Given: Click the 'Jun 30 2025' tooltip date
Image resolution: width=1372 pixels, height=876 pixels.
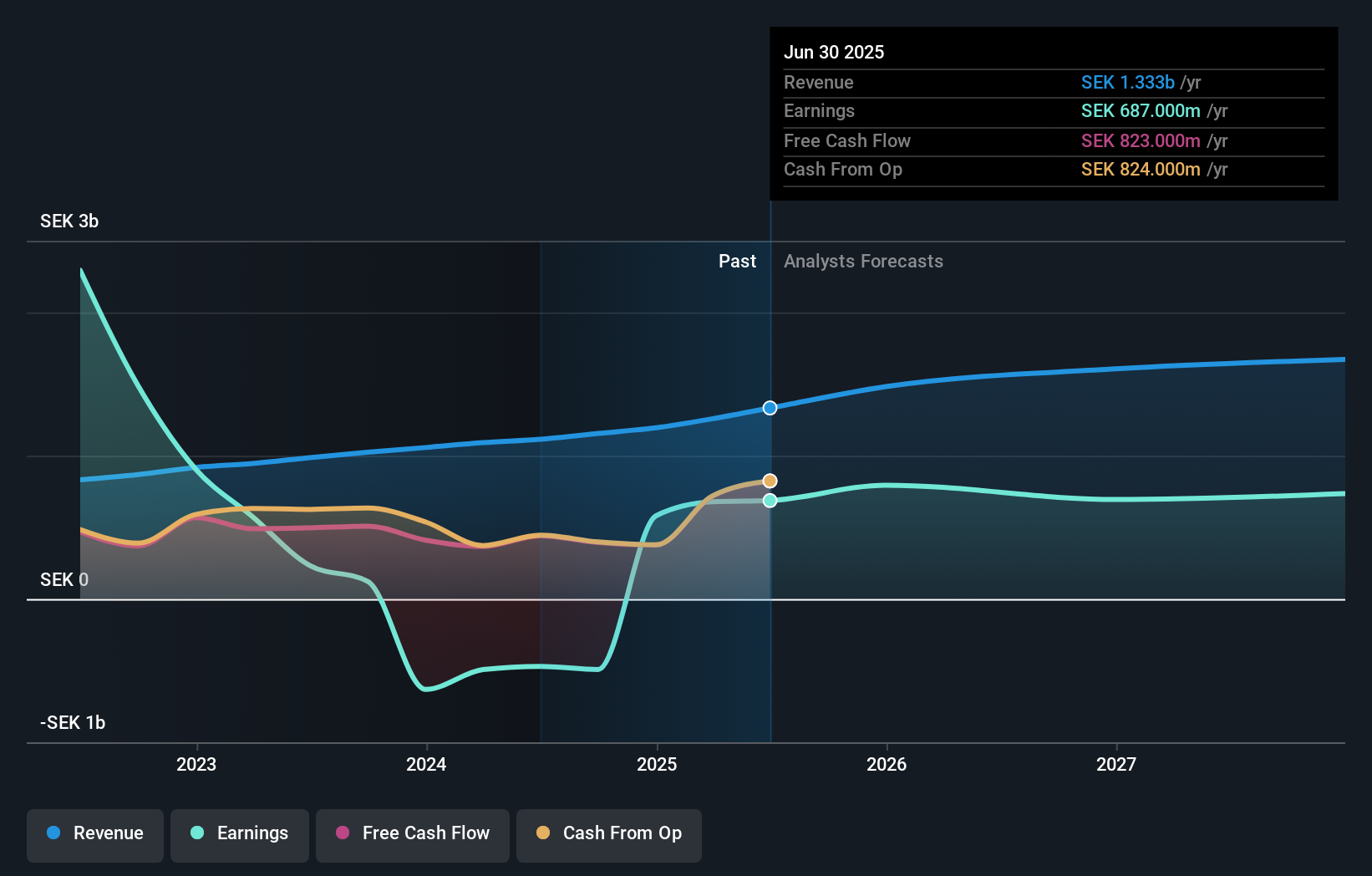Looking at the screenshot, I should click(x=834, y=52).
